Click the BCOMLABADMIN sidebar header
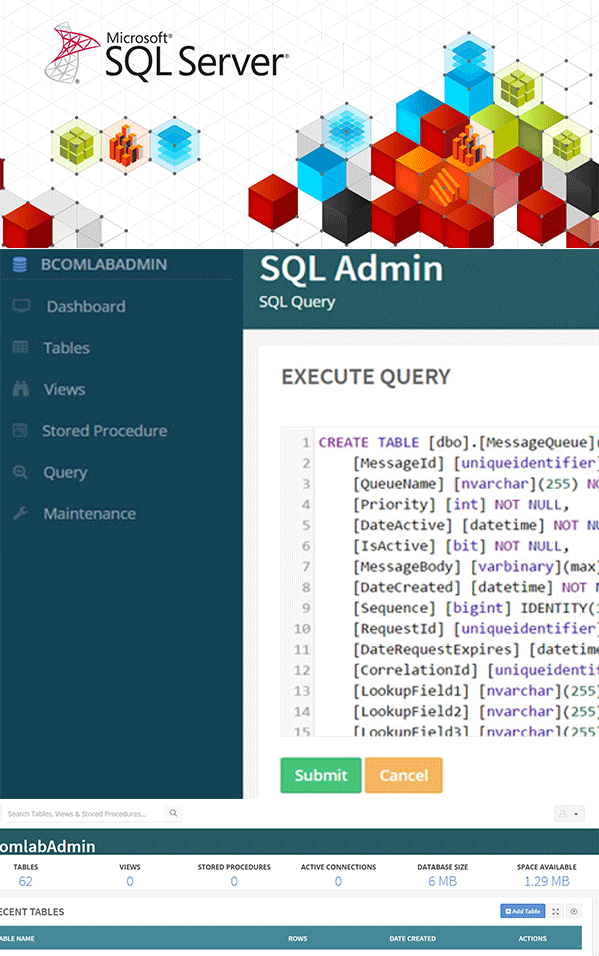The image size is (599, 956). (104, 265)
